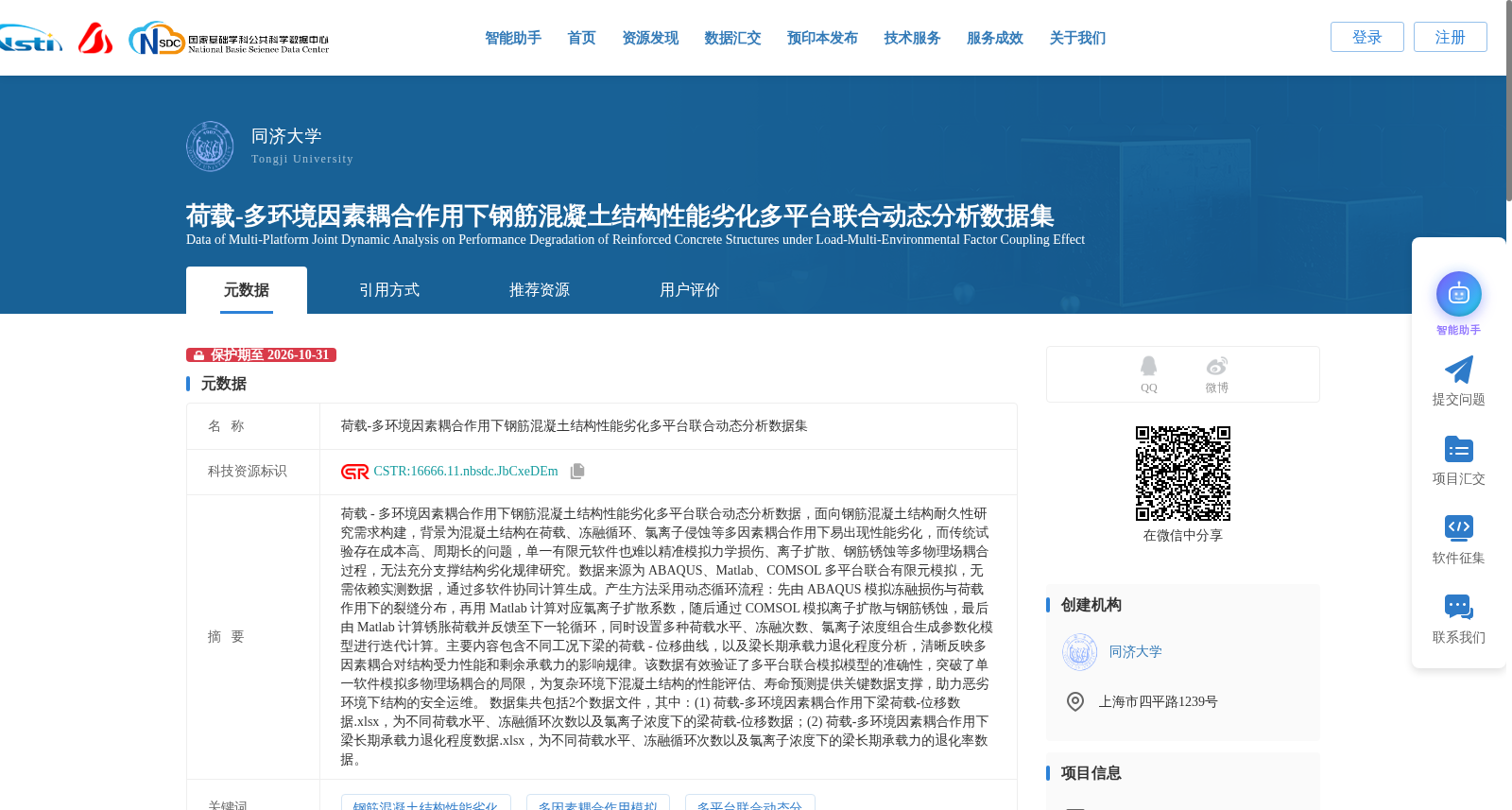Switch to the 推荐资源 tab

(x=540, y=290)
